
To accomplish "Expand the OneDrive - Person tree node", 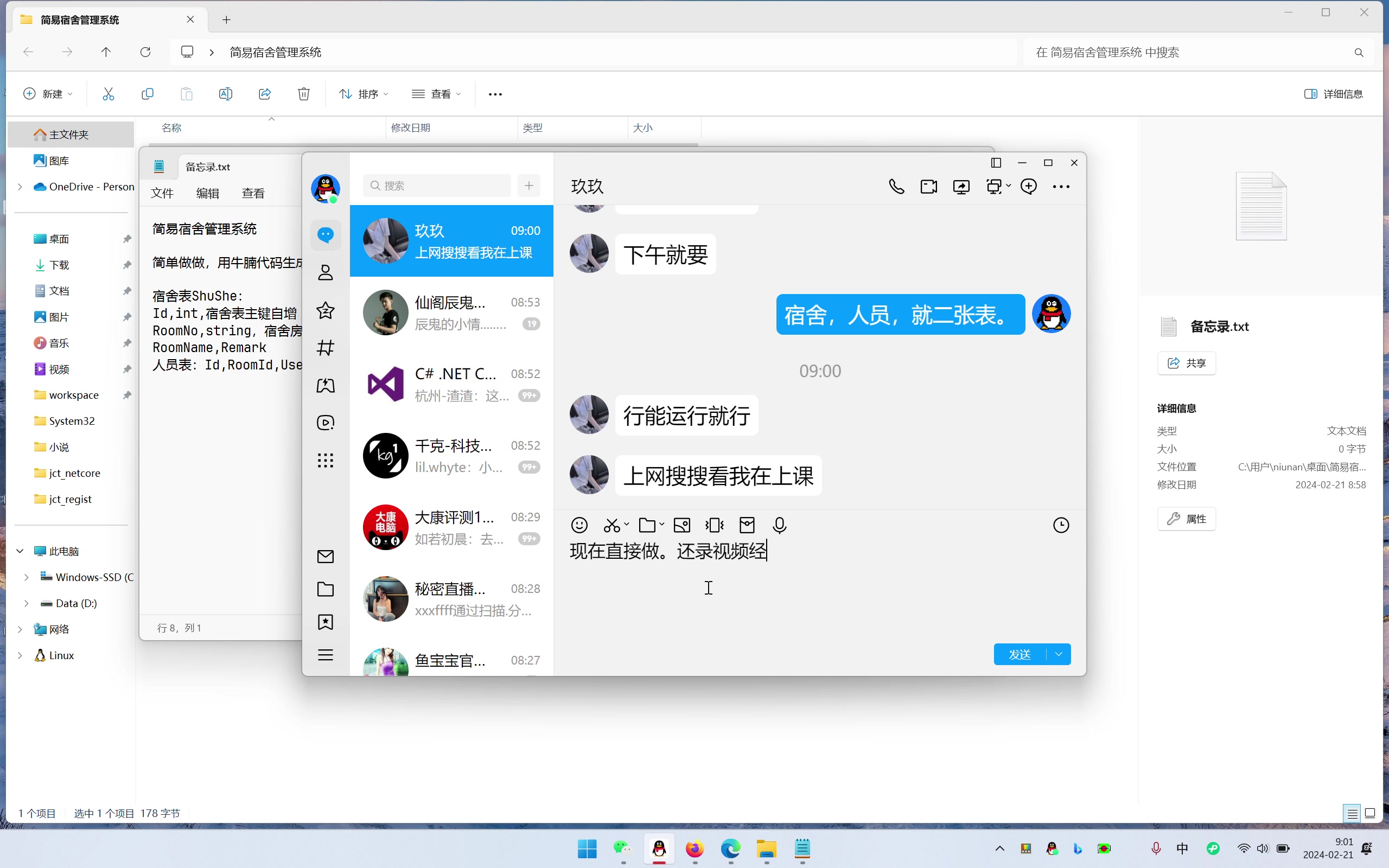I will click(x=20, y=187).
